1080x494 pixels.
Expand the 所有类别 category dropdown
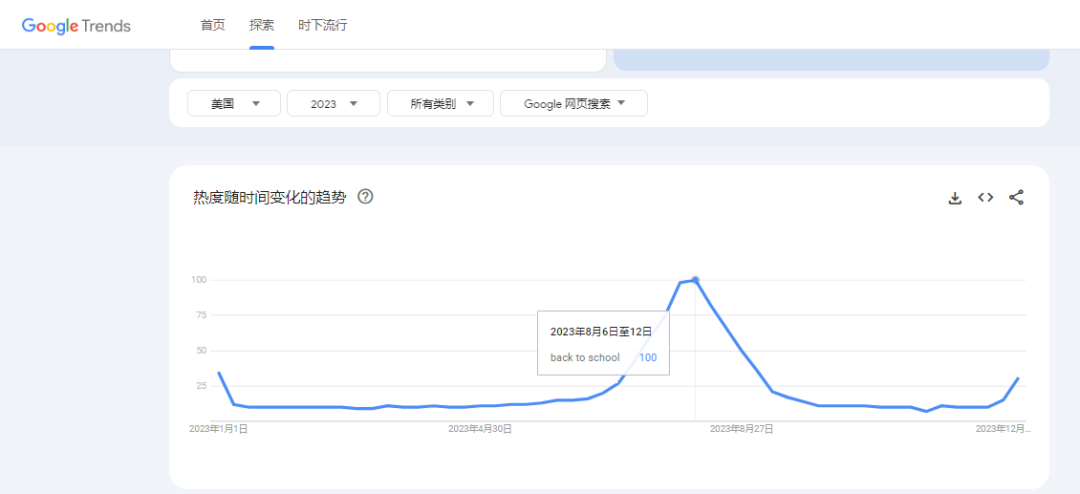pyautogui.click(x=441, y=103)
